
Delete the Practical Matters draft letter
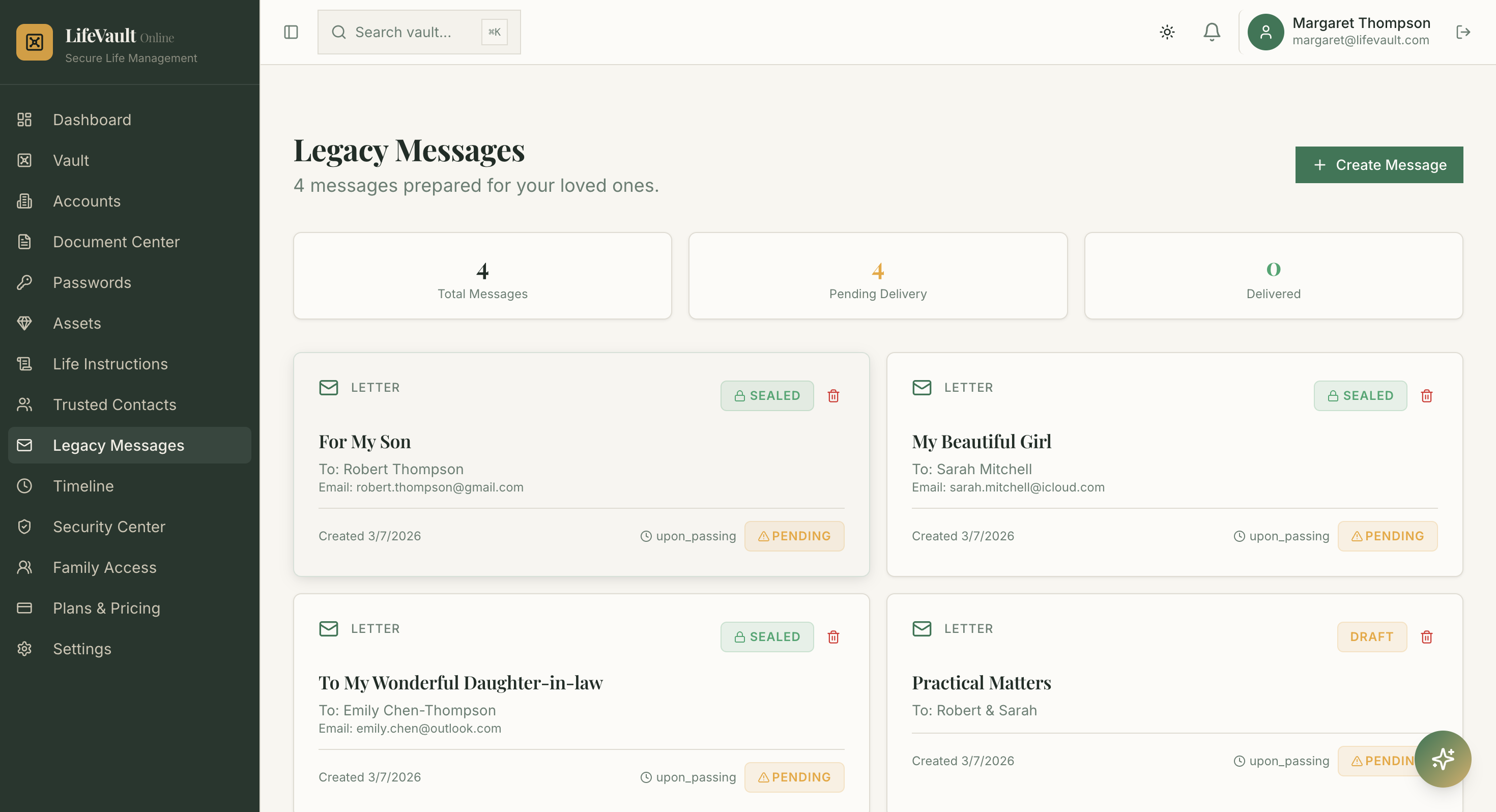(x=1426, y=637)
